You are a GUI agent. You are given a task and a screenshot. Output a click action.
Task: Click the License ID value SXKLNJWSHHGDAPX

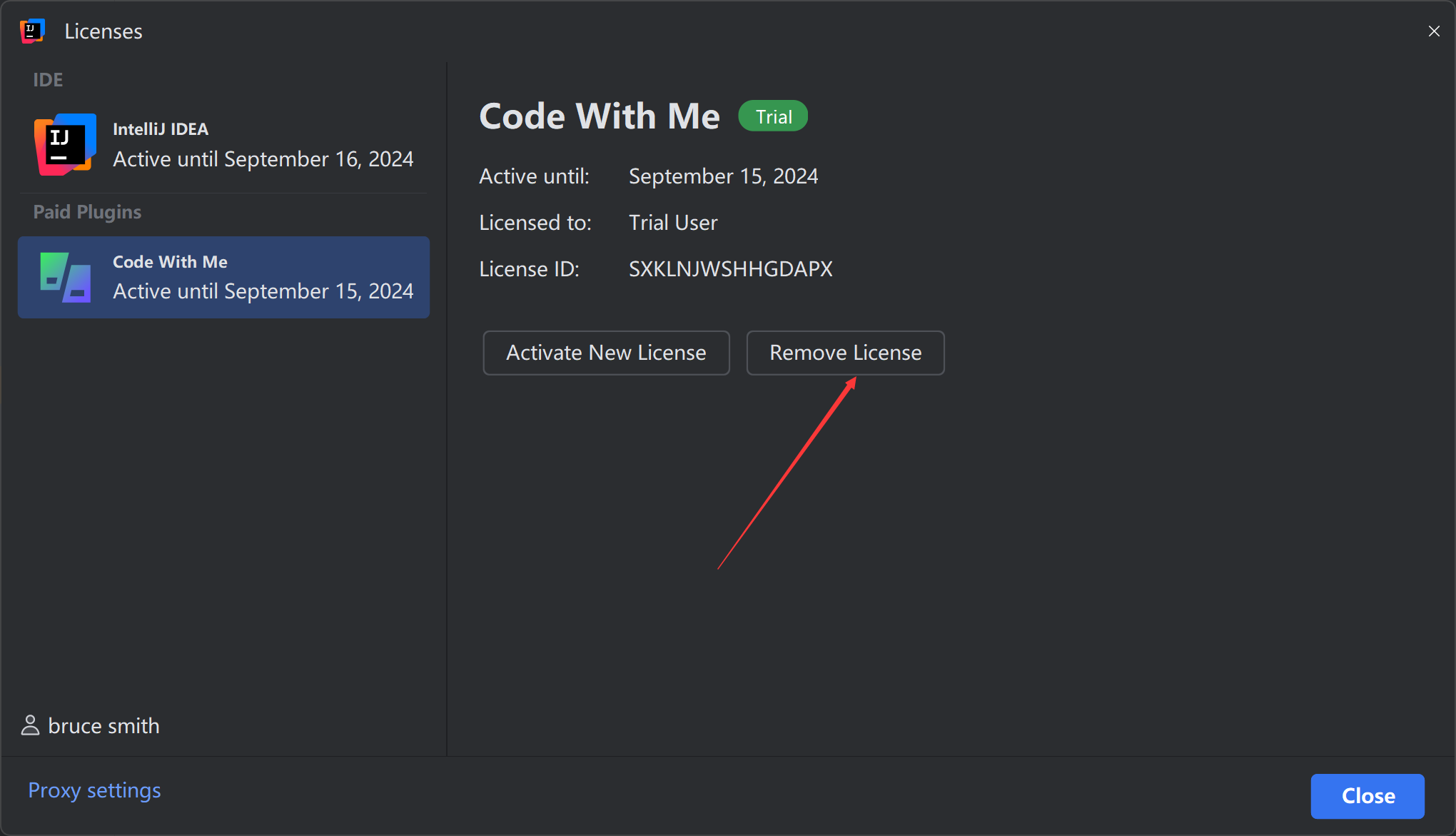730,269
